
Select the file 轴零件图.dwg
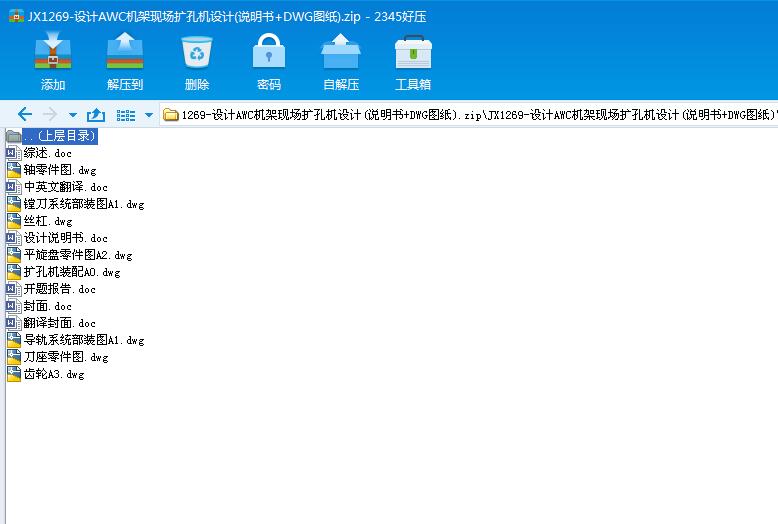pos(60,170)
